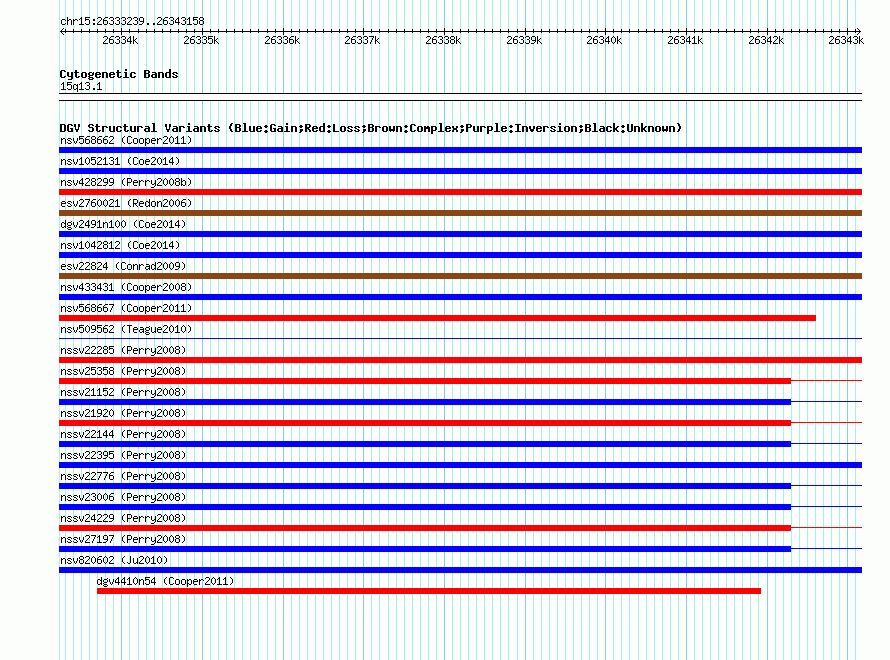The height and width of the screenshot is (660, 890).
Task: Click the nssv22395 blue bar
Action: click(x=460, y=465)
